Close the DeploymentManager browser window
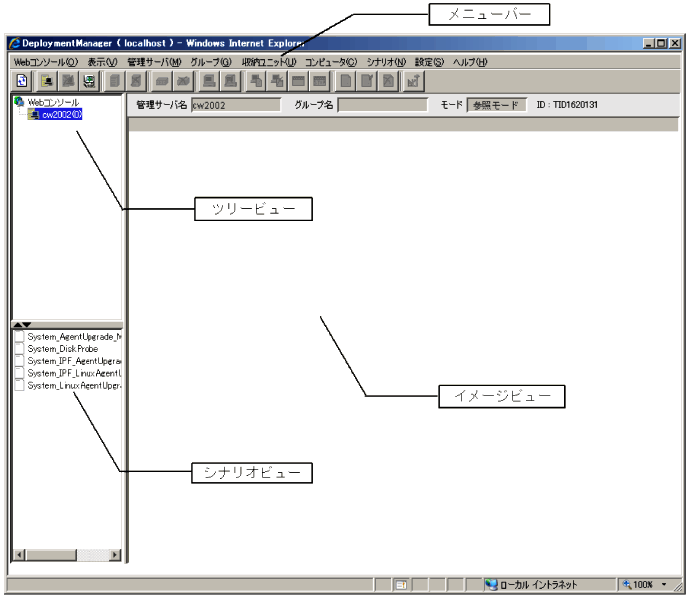688x597 pixels. tap(675, 43)
